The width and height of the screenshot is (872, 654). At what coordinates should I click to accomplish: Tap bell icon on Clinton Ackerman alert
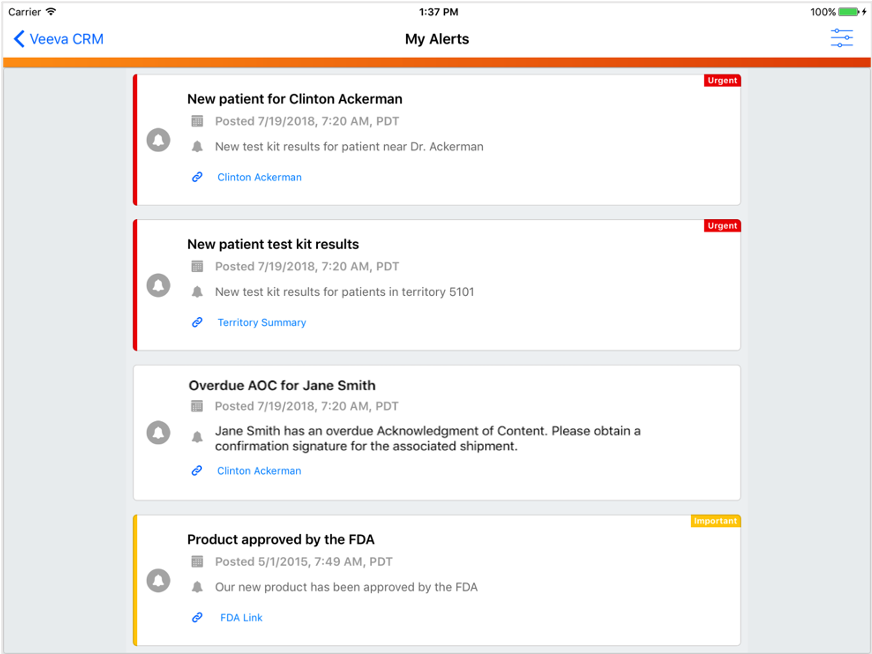pos(158,140)
